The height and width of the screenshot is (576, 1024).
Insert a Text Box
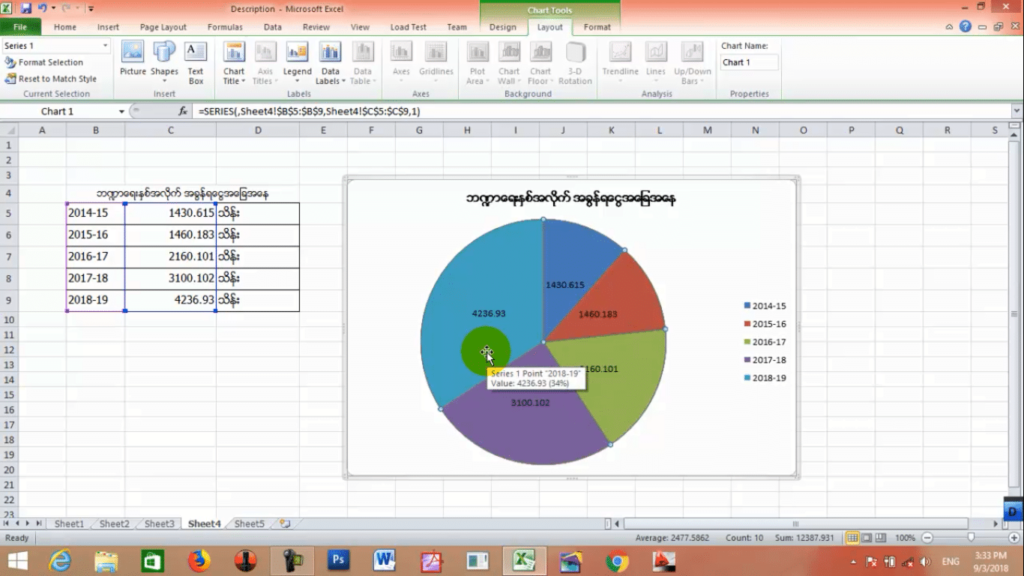pos(195,63)
